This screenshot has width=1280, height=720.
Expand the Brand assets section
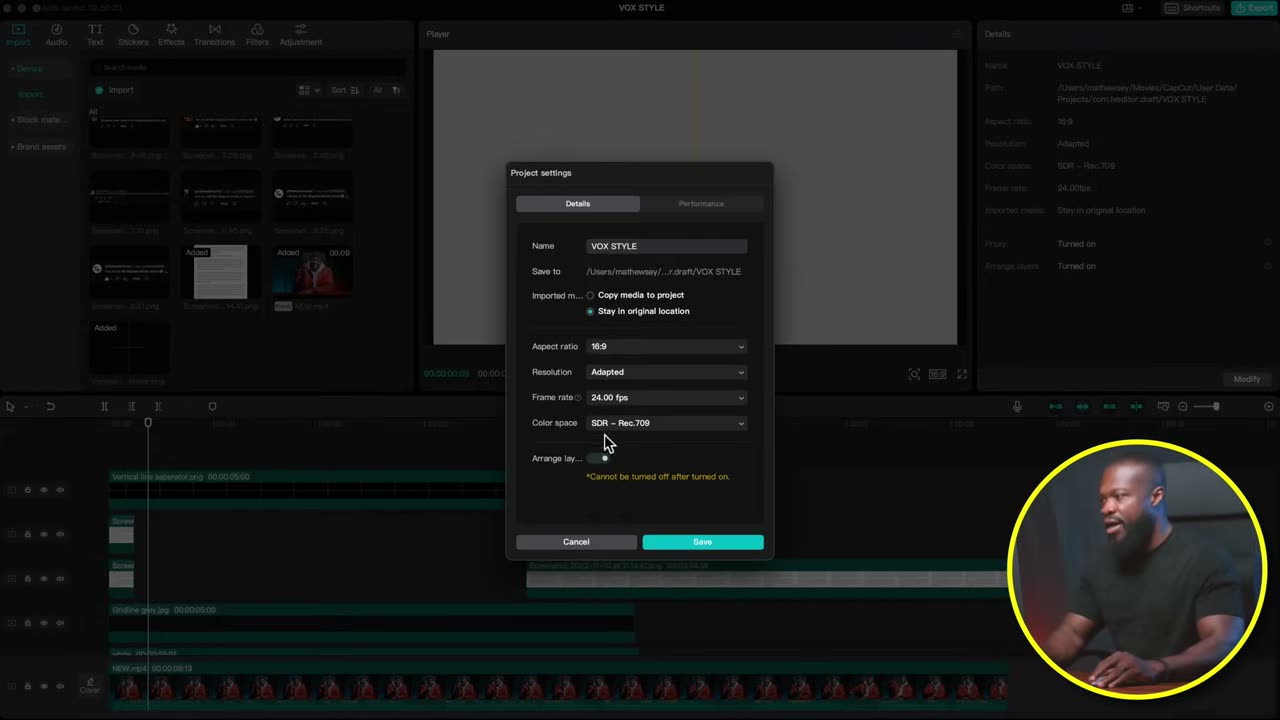38,147
